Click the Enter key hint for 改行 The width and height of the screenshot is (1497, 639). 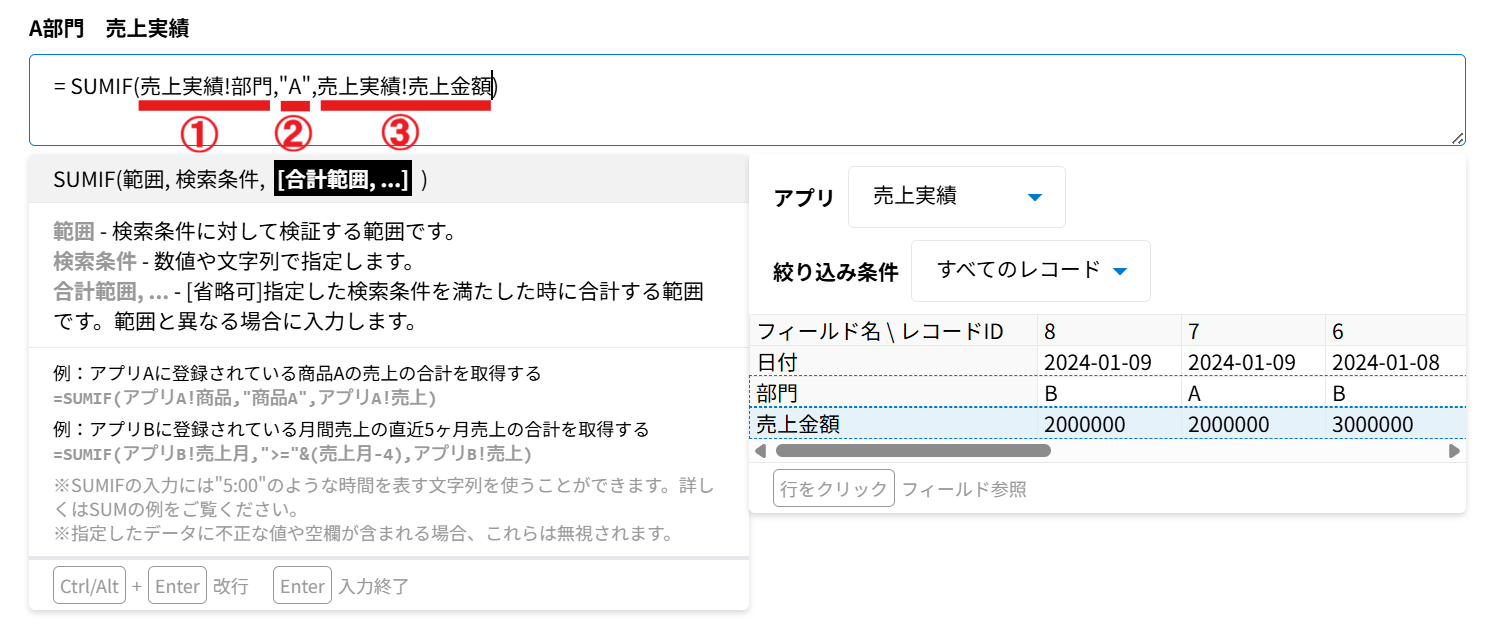click(x=177, y=586)
